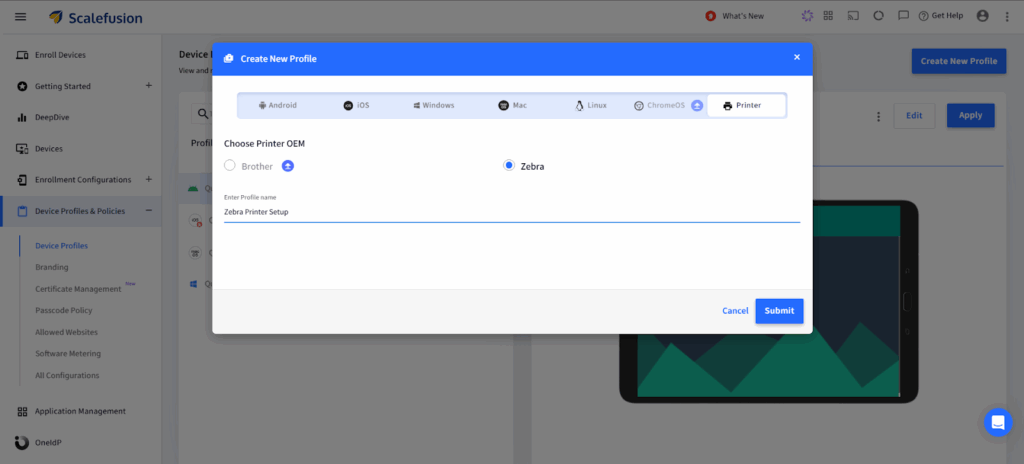Viewport: 1024px width, 464px height.
Task: Open the hamburger menu next to Scalefusion logo
Action: [x=22, y=16]
